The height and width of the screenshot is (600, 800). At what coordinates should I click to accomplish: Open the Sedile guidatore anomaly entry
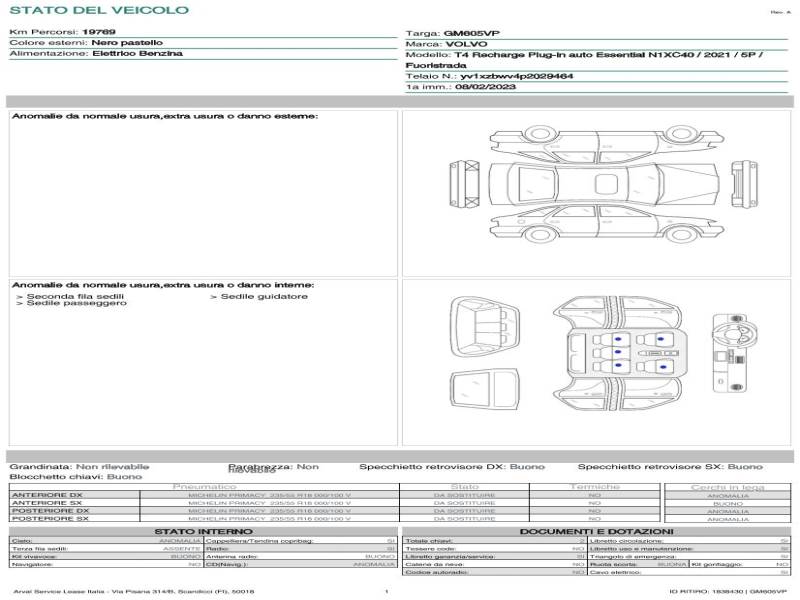click(259, 296)
